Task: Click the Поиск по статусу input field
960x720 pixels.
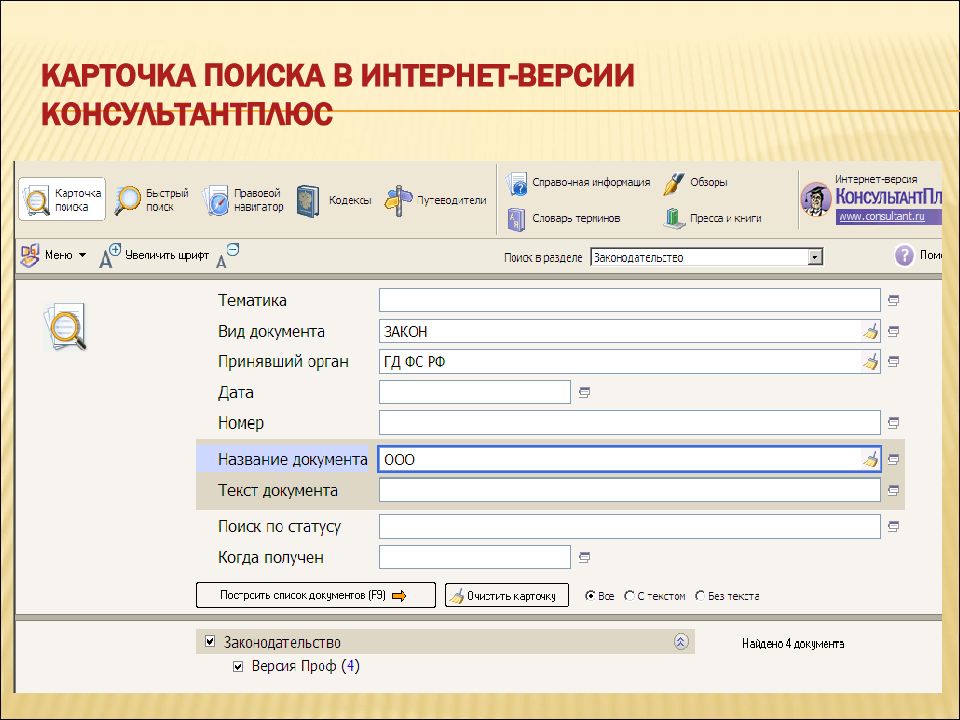Action: (x=629, y=527)
